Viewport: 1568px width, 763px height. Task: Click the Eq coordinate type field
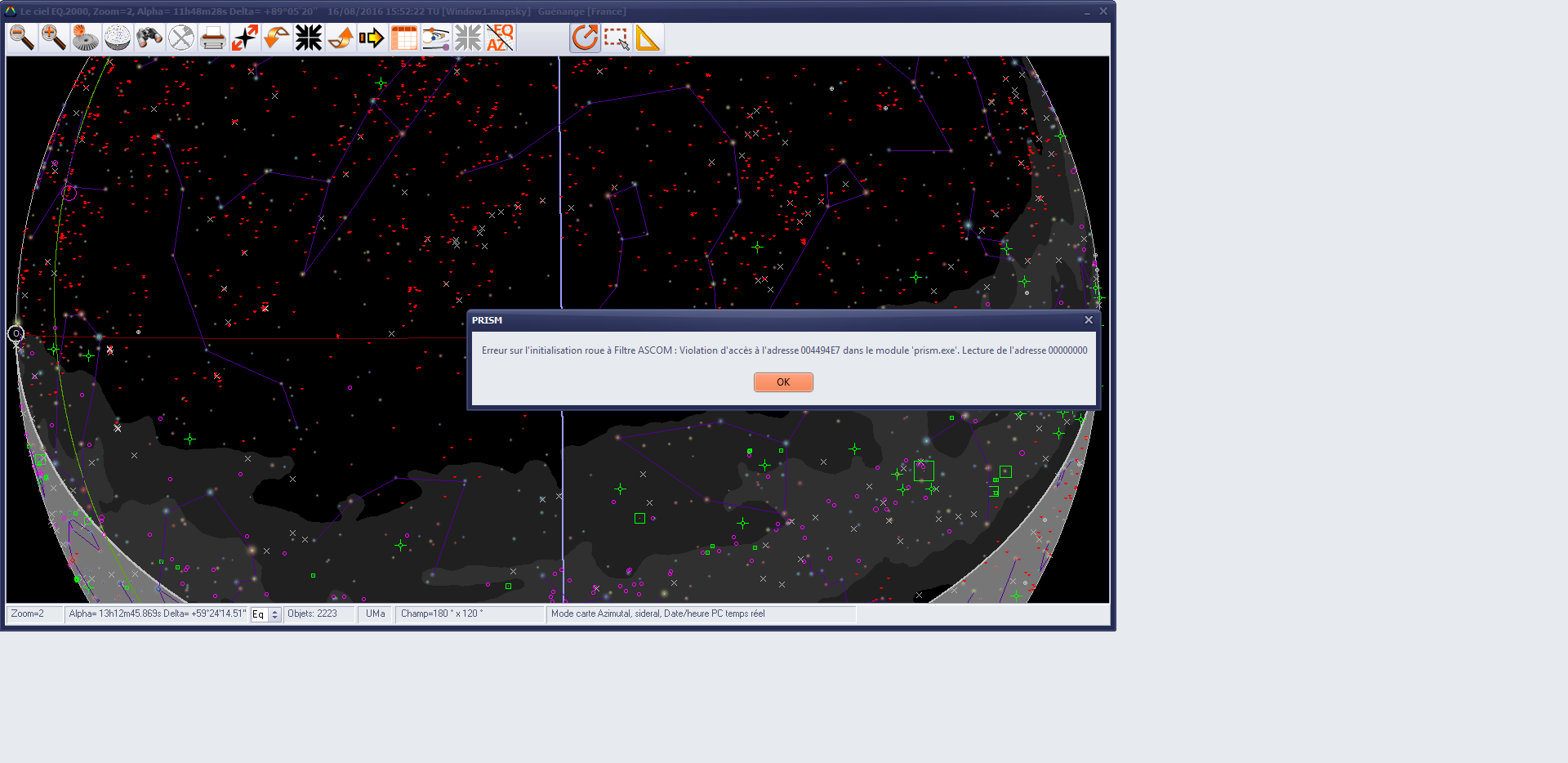[x=259, y=614]
